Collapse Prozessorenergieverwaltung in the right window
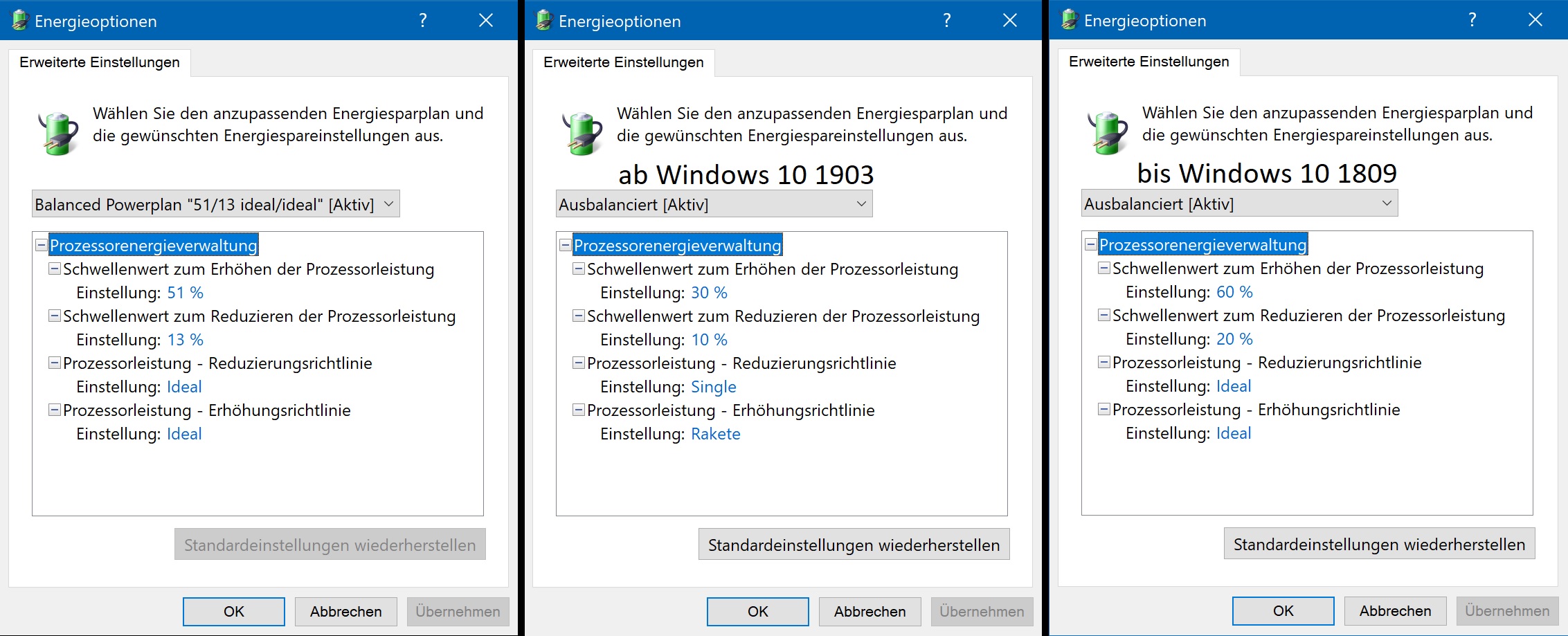Image resolution: width=1568 pixels, height=636 pixels. click(1090, 244)
